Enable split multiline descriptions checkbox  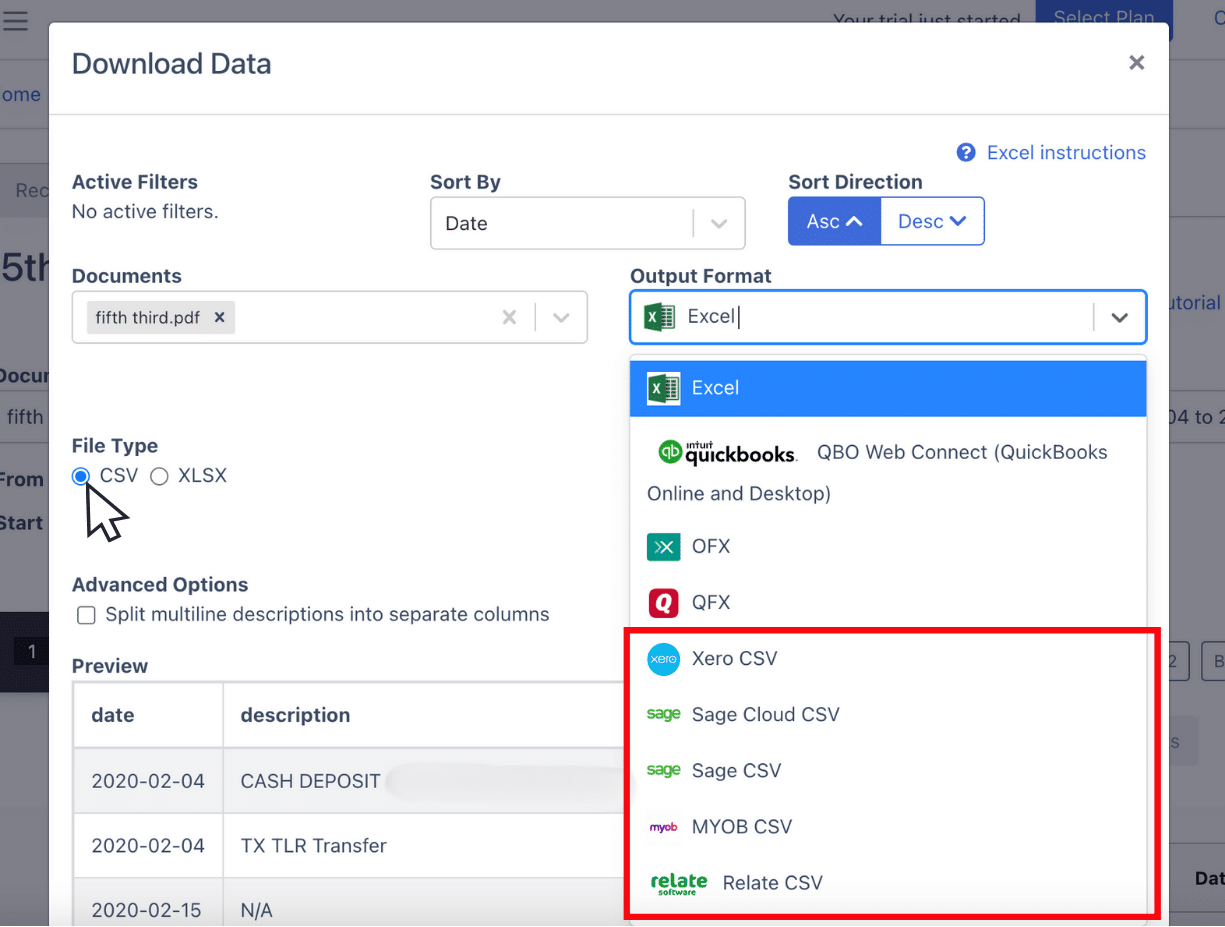(86, 615)
